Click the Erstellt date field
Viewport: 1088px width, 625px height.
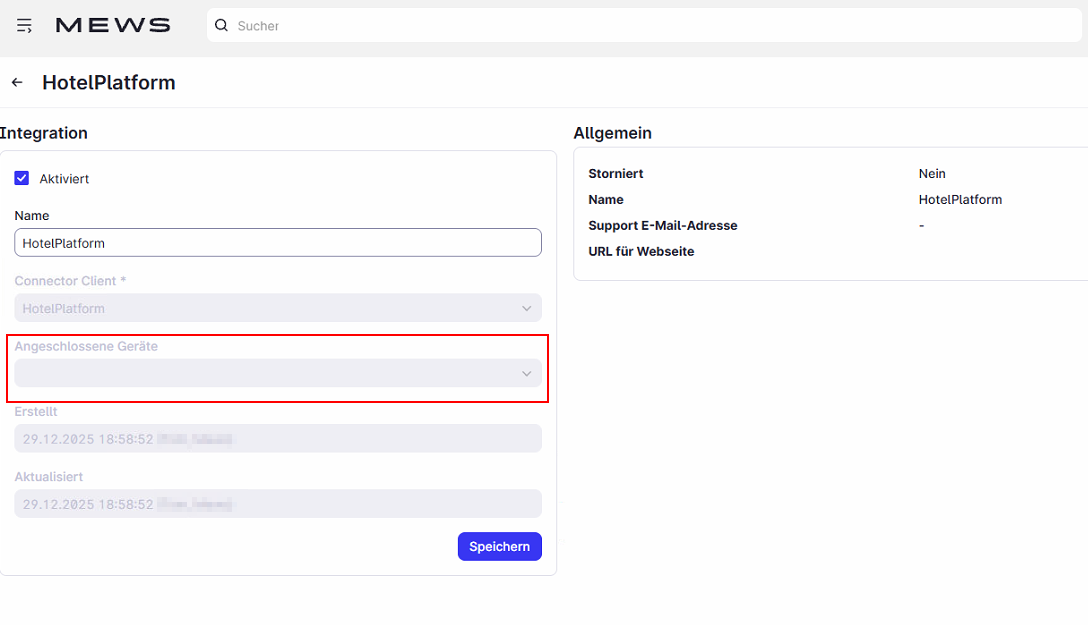click(x=278, y=438)
